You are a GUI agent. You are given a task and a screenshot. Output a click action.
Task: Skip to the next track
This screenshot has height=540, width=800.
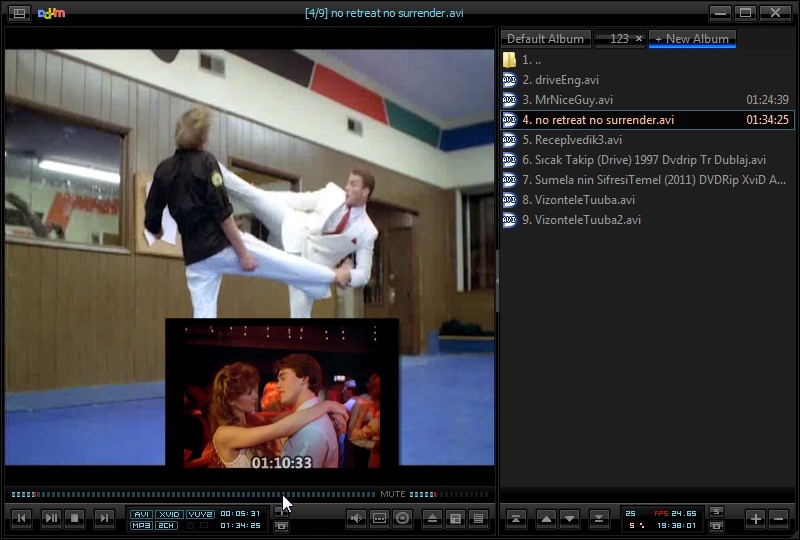coord(104,518)
